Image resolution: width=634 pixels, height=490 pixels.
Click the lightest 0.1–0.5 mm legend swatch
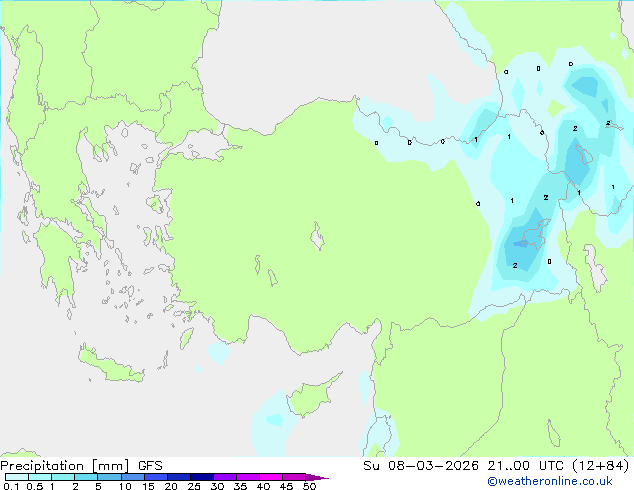(x=17, y=477)
